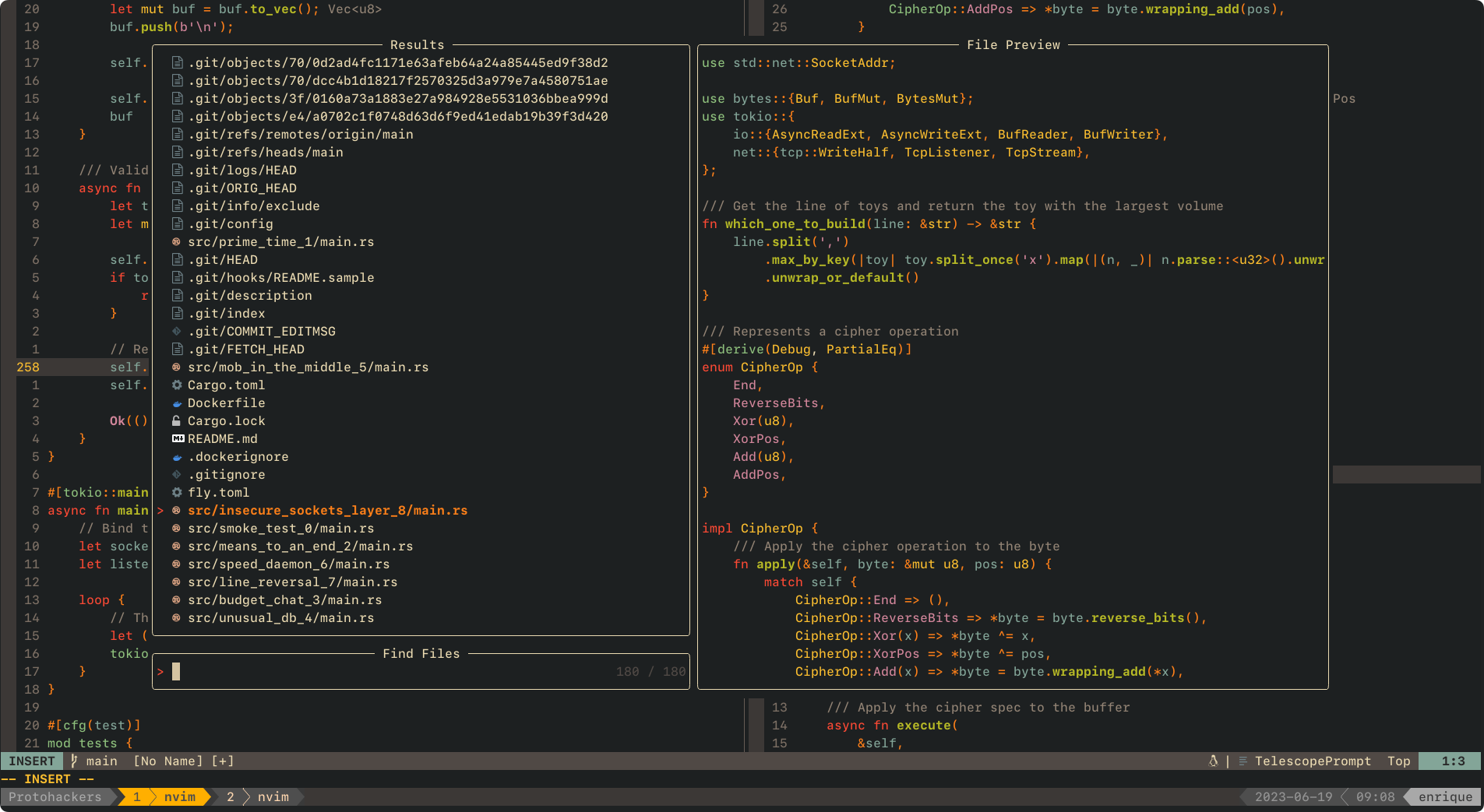The height and width of the screenshot is (812, 1484).
Task: Click the Rust icon beside src/means_to_an_end_2/main.rs
Action: (177, 546)
